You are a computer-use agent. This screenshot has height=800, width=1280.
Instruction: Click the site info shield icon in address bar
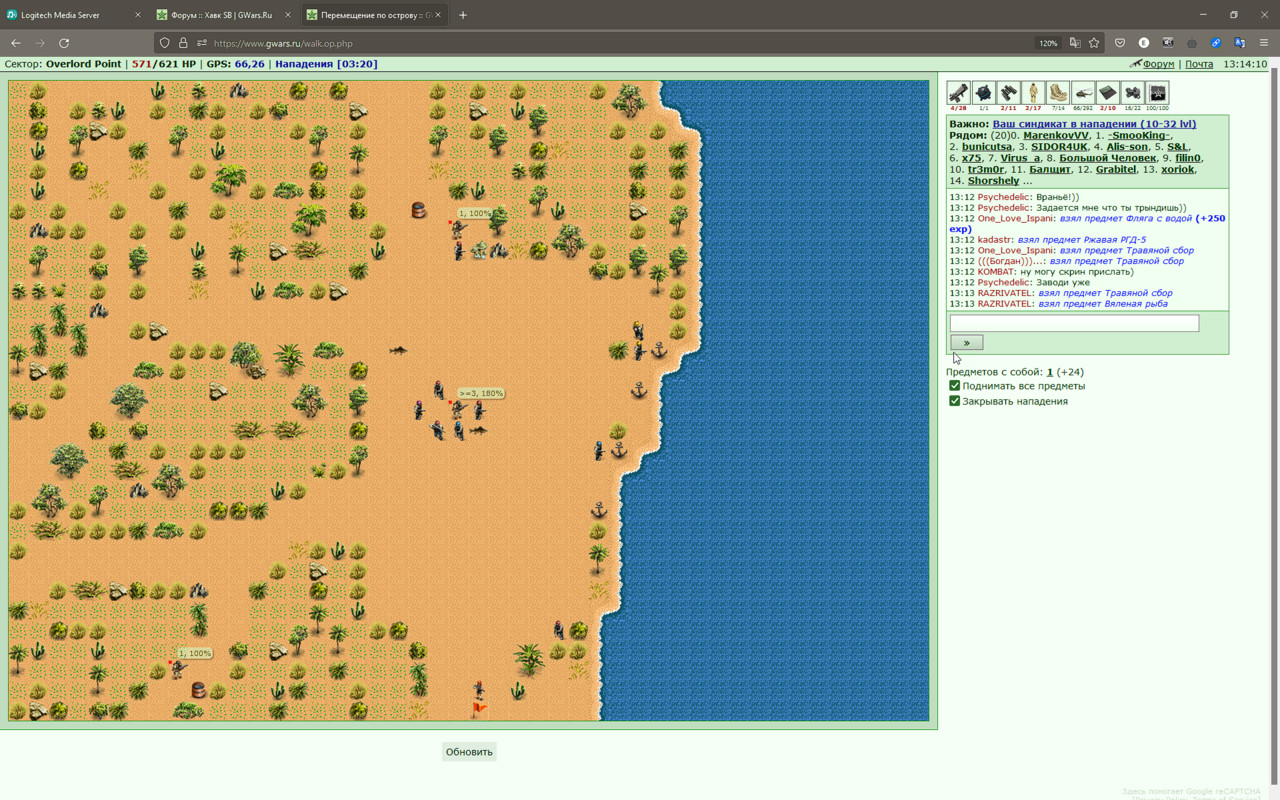165,43
